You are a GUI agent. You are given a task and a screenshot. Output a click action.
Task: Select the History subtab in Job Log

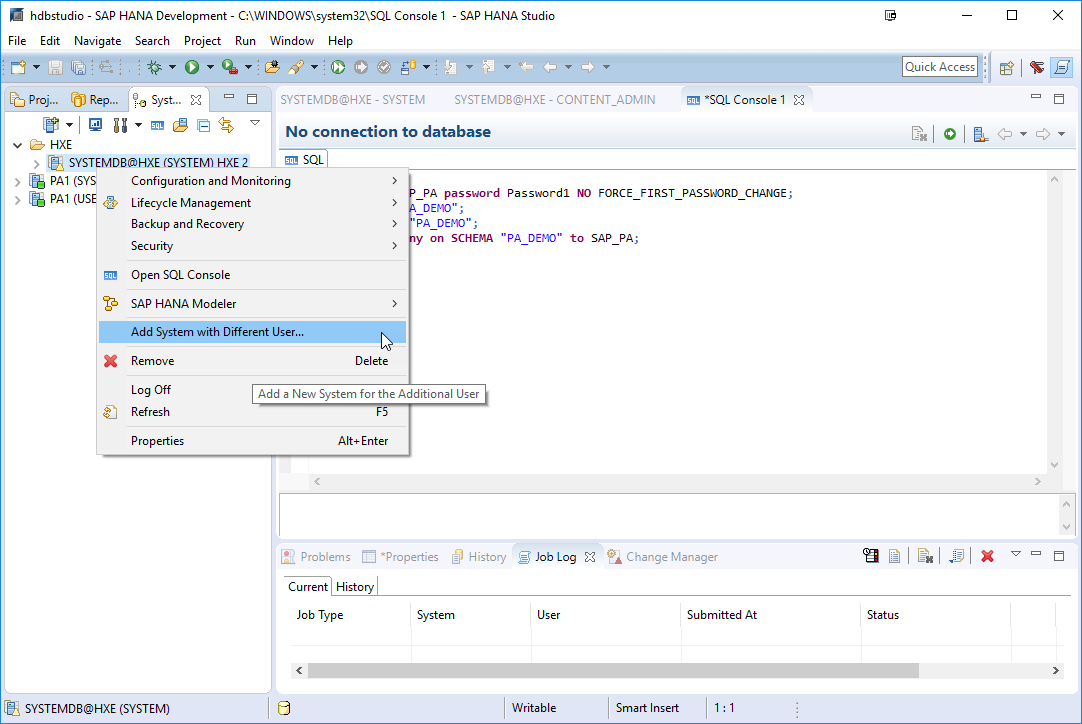tap(355, 587)
